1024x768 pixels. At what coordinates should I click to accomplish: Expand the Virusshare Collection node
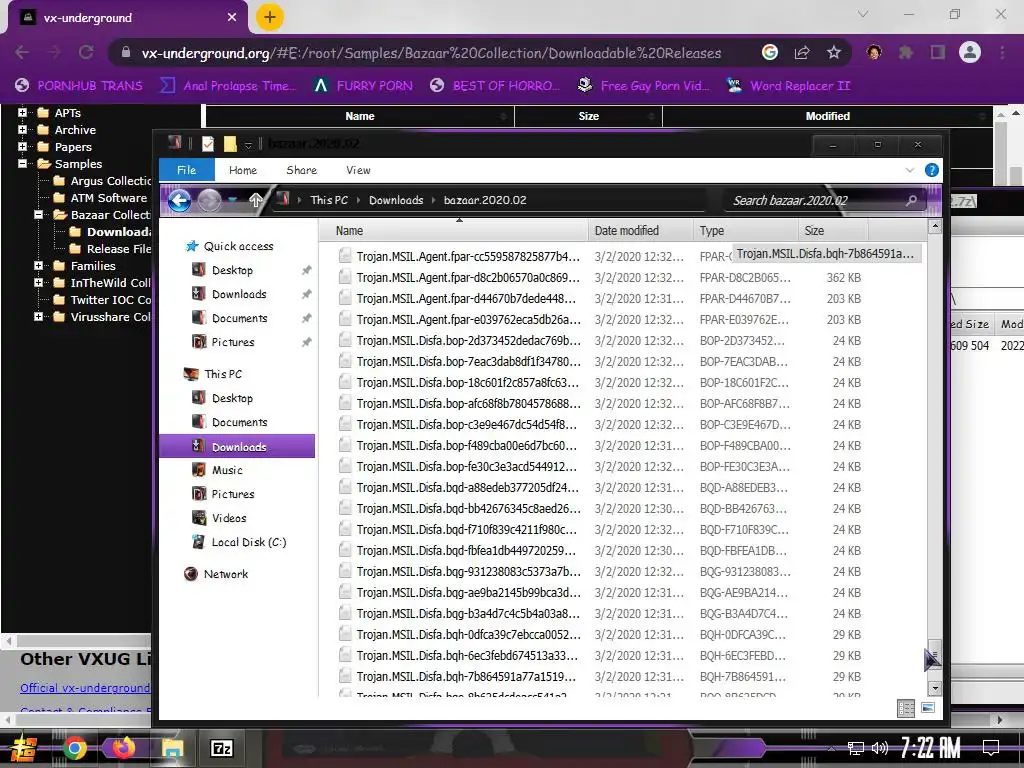(39, 316)
